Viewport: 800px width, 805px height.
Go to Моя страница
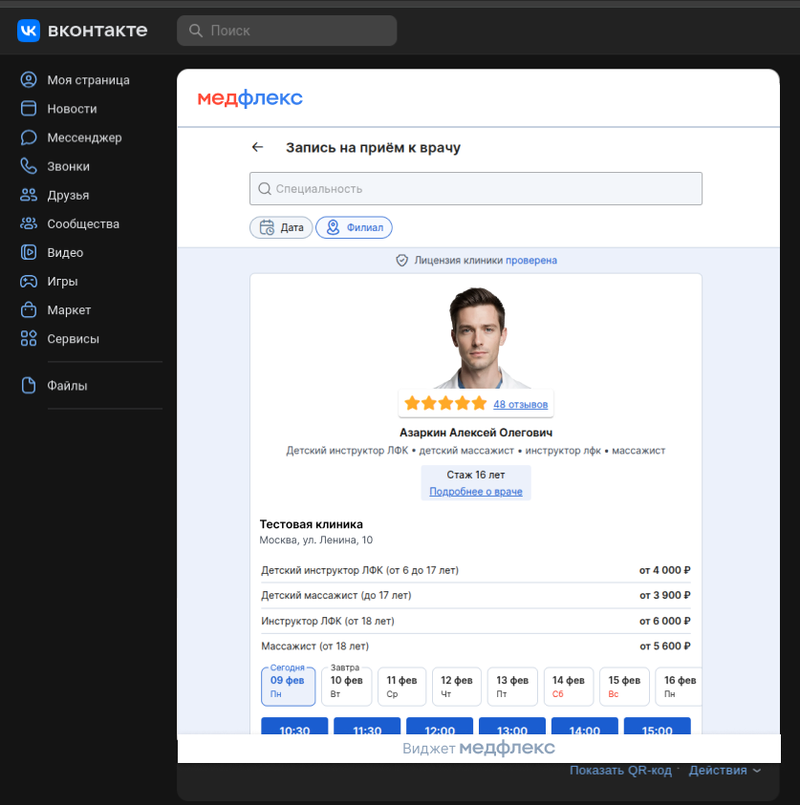[x=87, y=80]
